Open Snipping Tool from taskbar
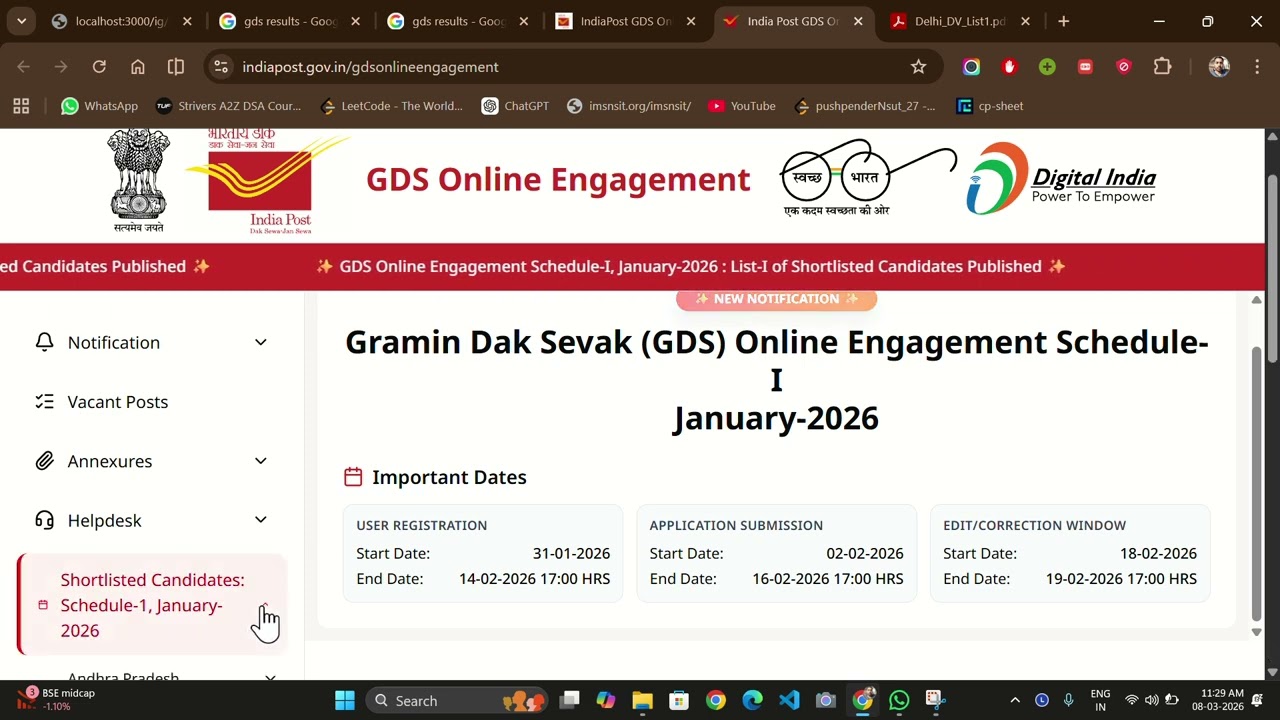Viewport: 1280px width, 720px height. coord(935,701)
